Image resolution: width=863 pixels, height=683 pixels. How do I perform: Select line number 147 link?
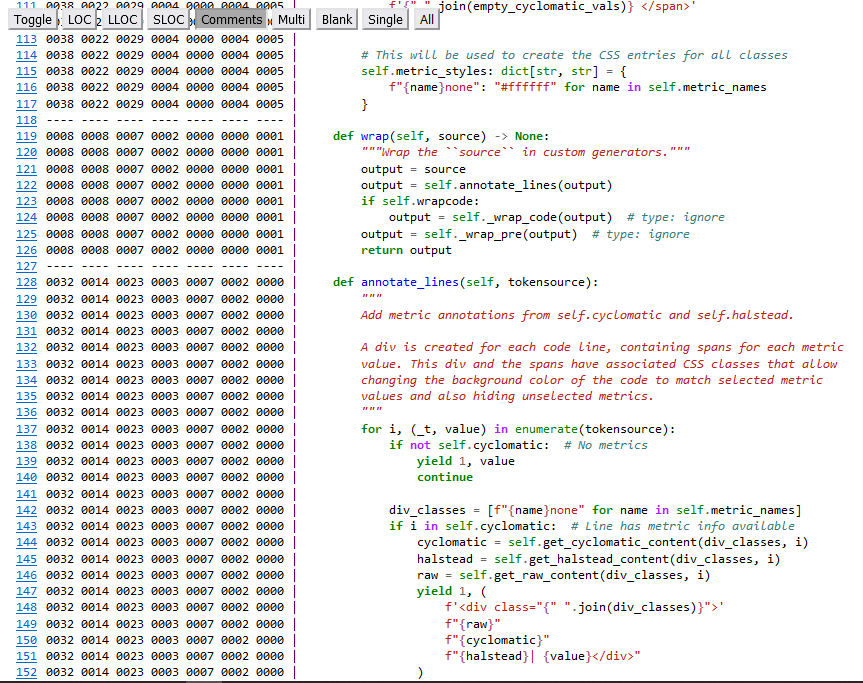coord(26,591)
